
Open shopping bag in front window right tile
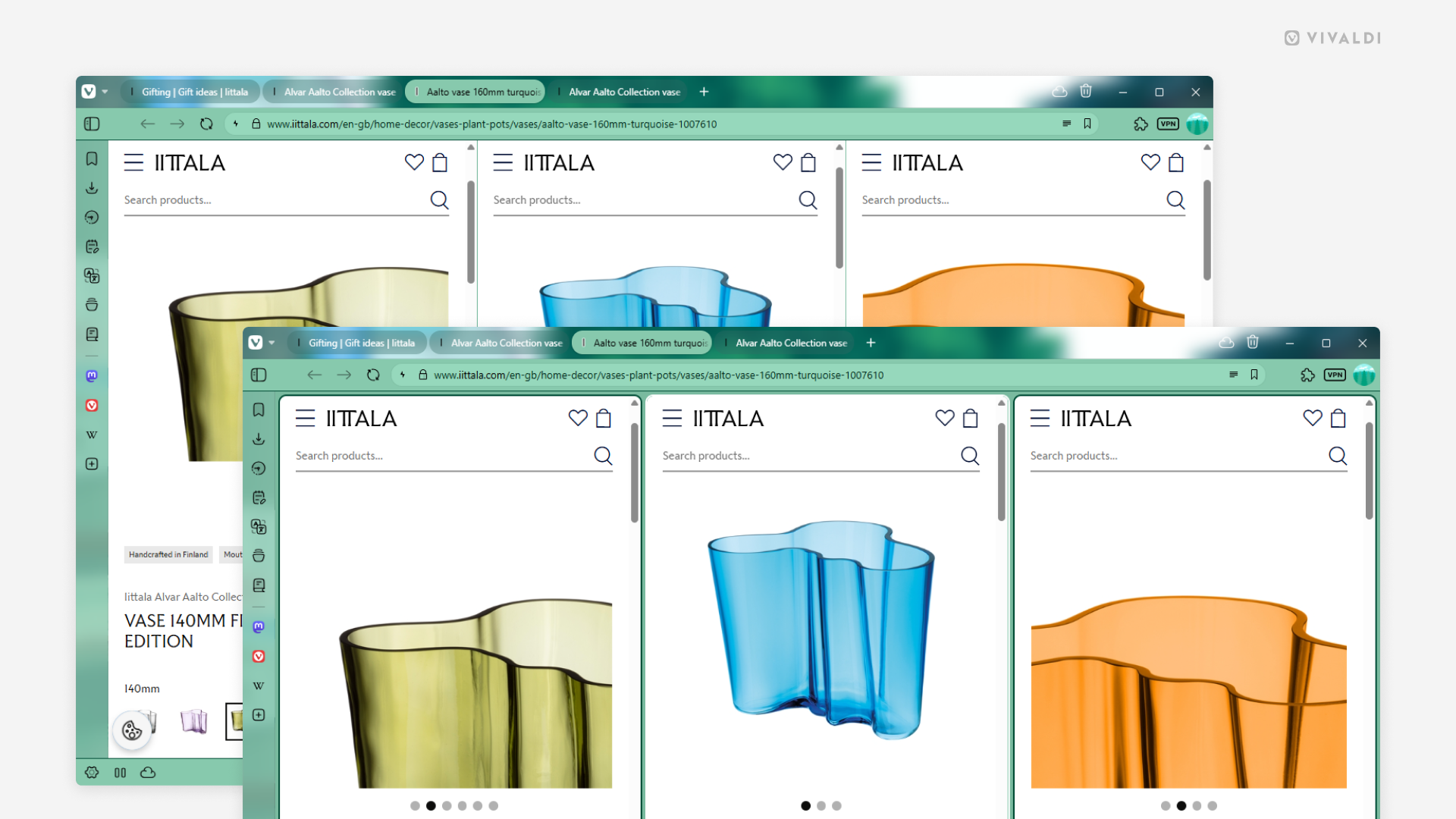click(1338, 418)
